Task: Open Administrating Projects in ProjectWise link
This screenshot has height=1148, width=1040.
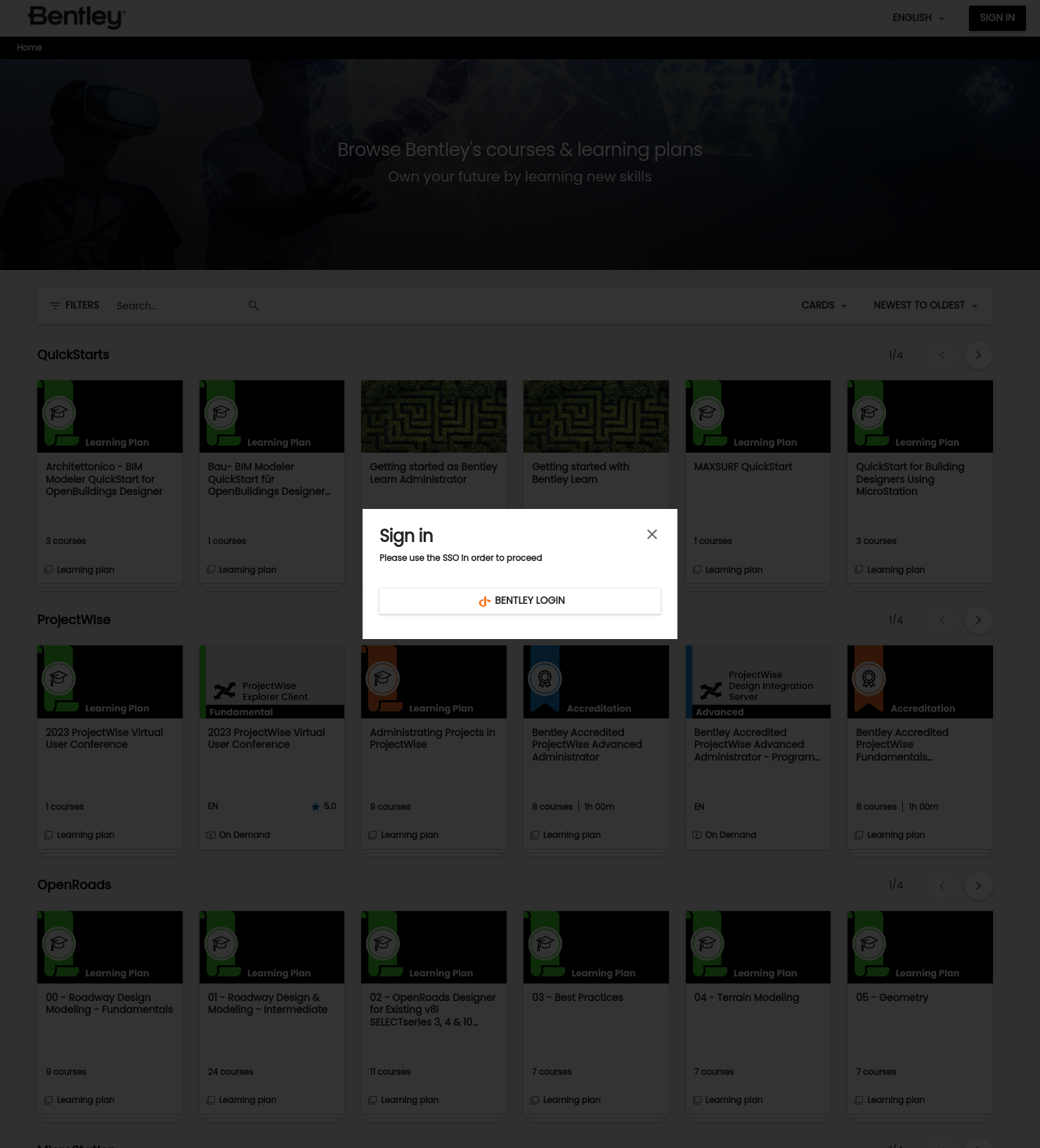Action: [432, 738]
